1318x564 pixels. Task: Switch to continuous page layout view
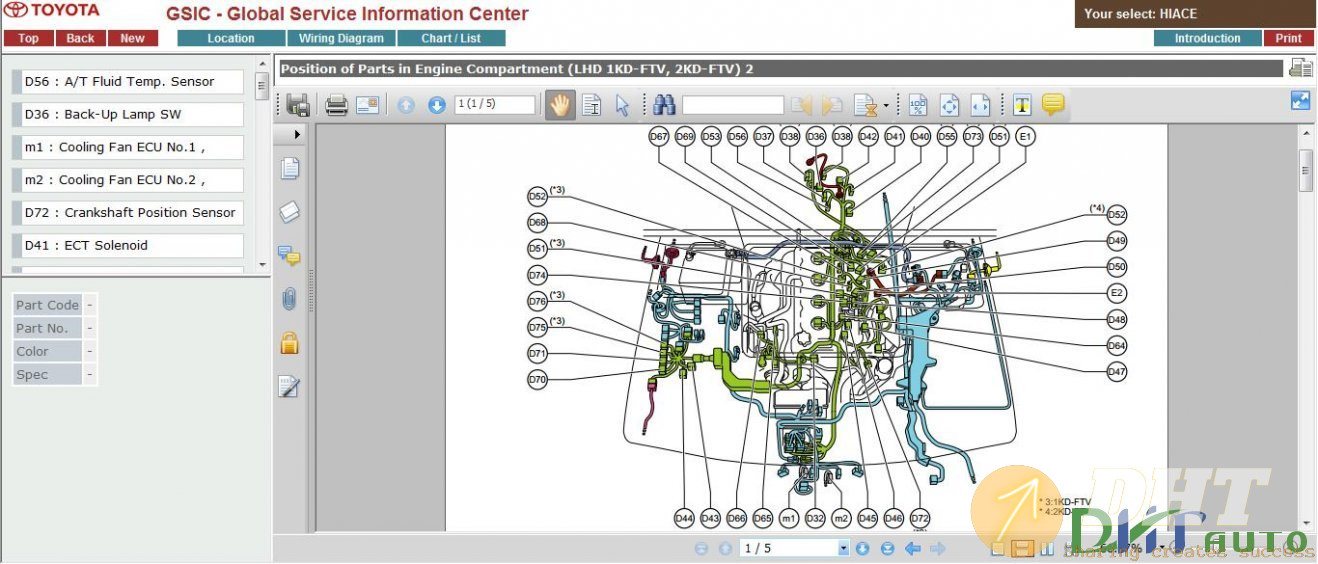coord(1021,548)
